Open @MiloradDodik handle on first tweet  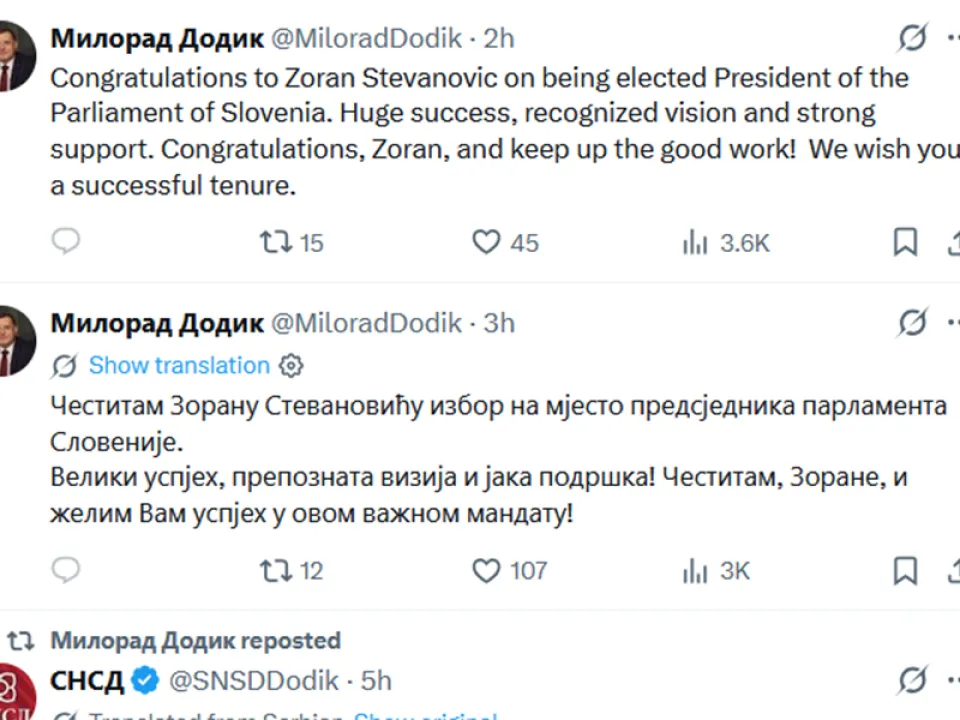click(367, 38)
